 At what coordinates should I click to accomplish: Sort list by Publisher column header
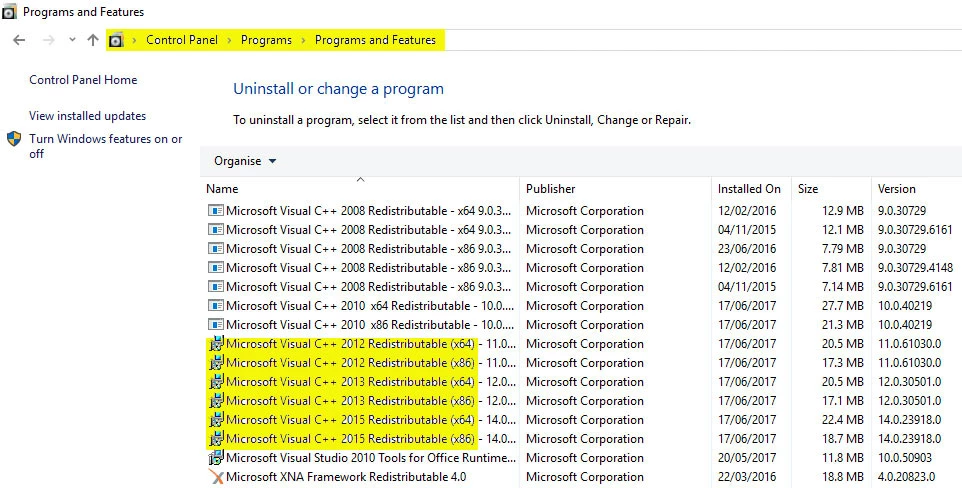coord(616,189)
